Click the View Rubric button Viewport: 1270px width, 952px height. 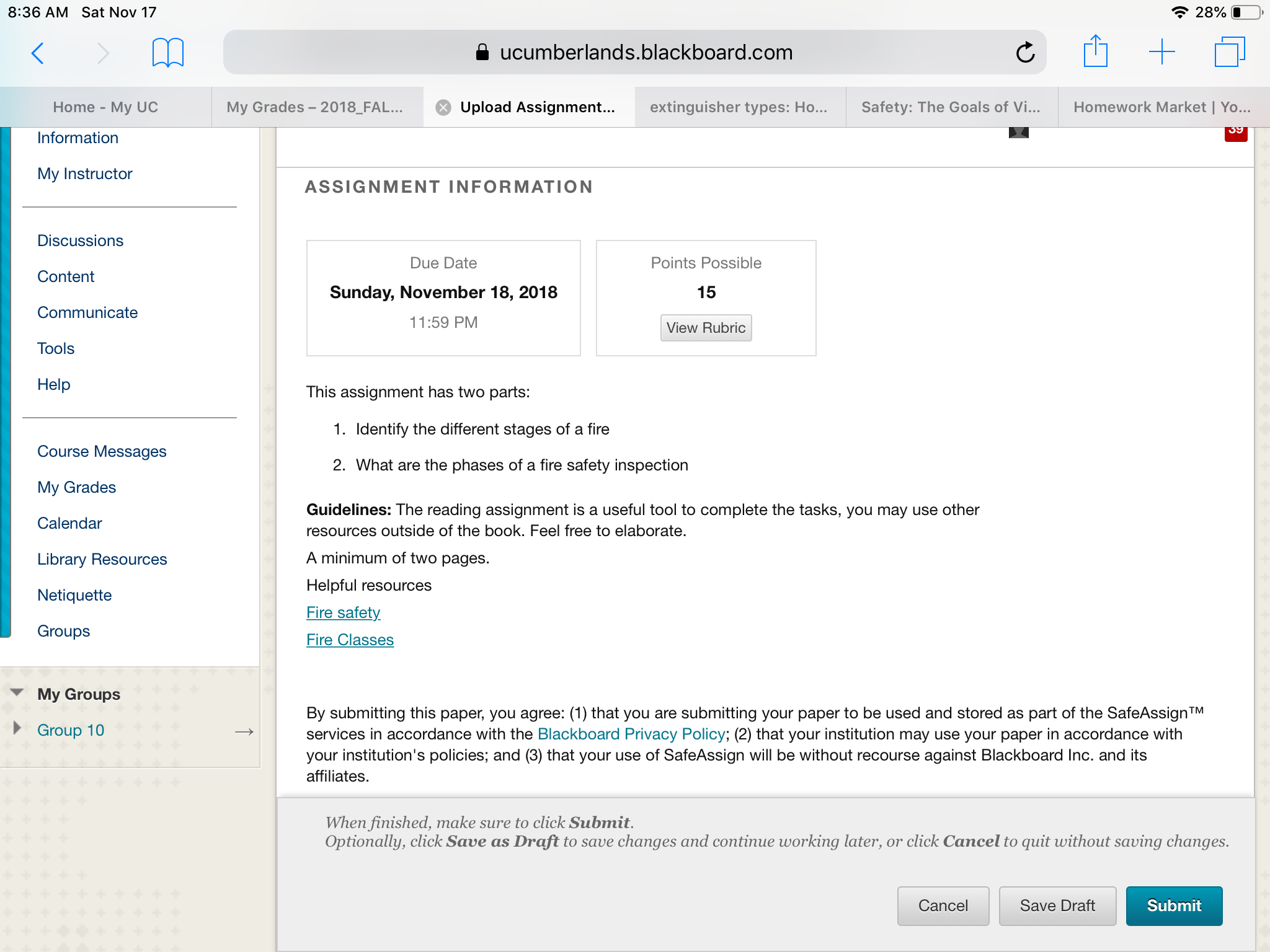tap(706, 328)
